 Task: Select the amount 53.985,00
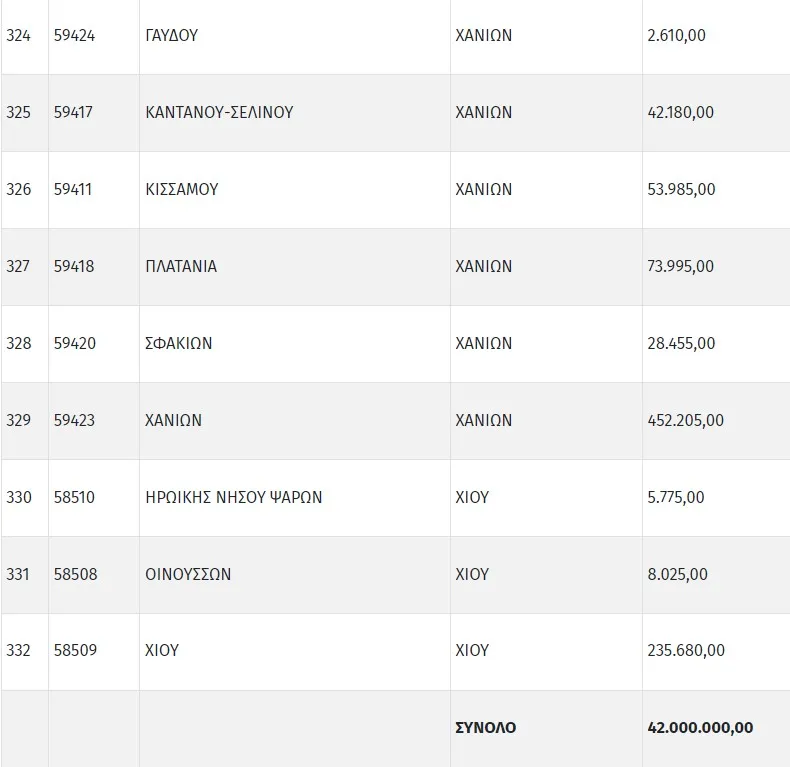[681, 189]
